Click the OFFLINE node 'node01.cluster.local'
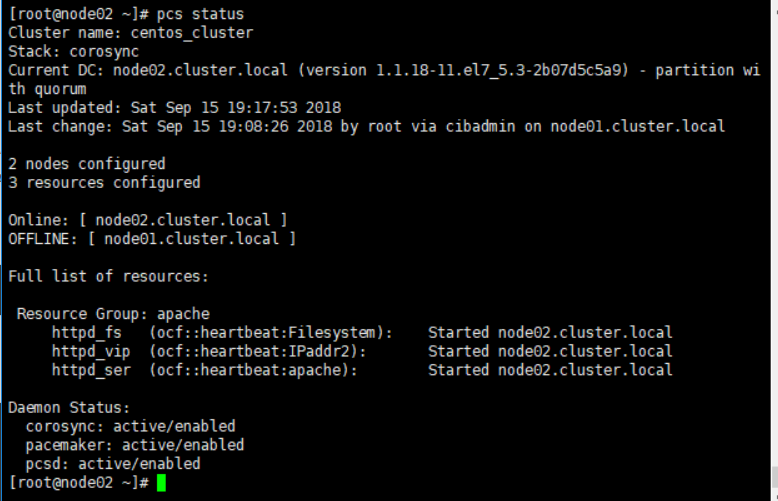The height and width of the screenshot is (501, 778). click(192, 239)
